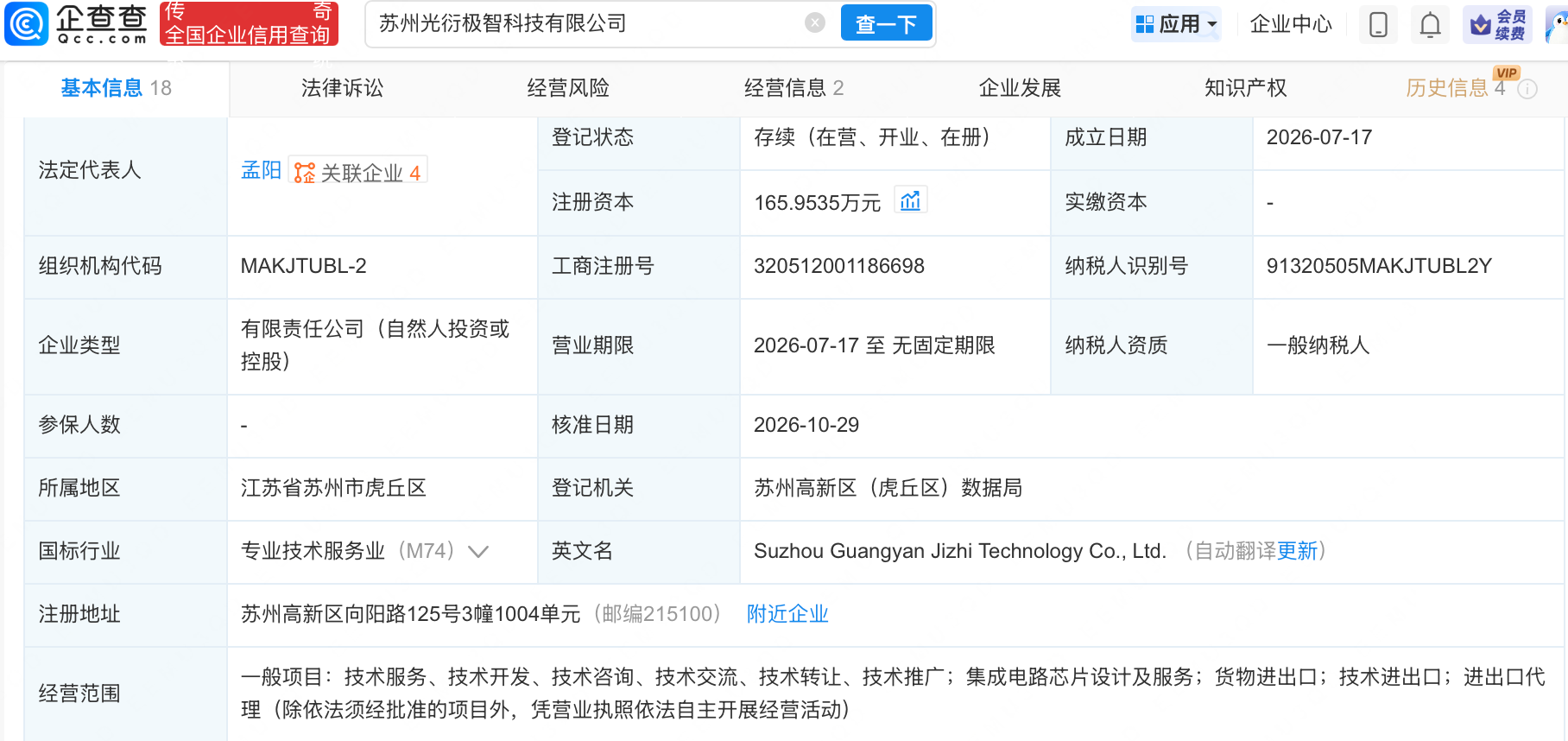Open 企业中心 link
The image size is (1568, 741).
(1291, 24)
